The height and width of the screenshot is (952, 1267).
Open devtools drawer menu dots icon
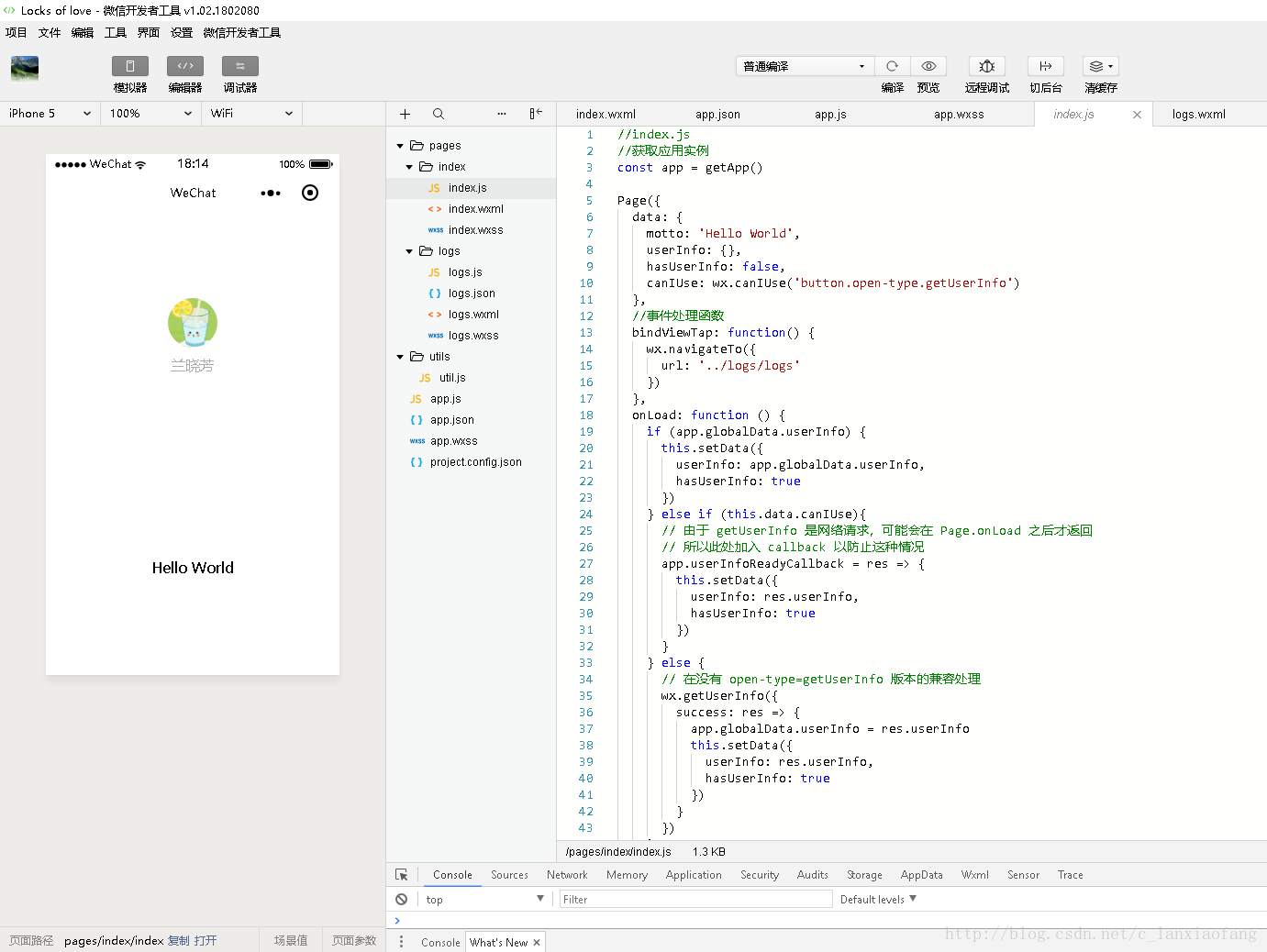click(401, 942)
